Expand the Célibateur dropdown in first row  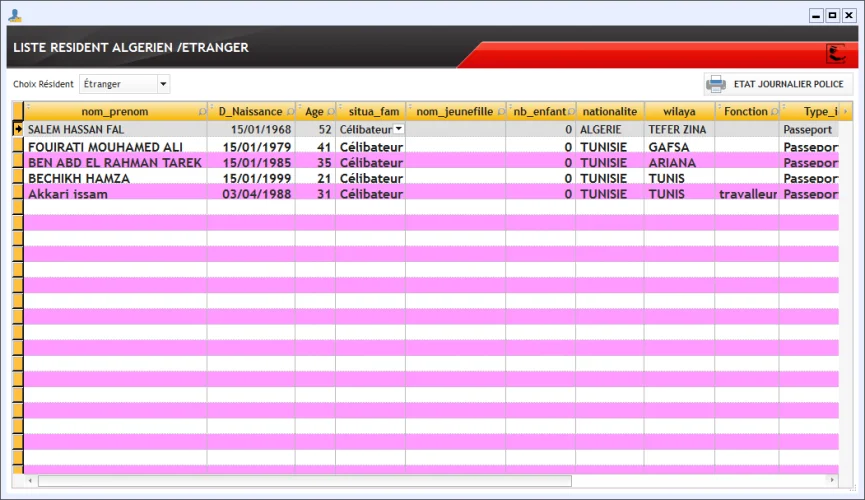(x=398, y=129)
